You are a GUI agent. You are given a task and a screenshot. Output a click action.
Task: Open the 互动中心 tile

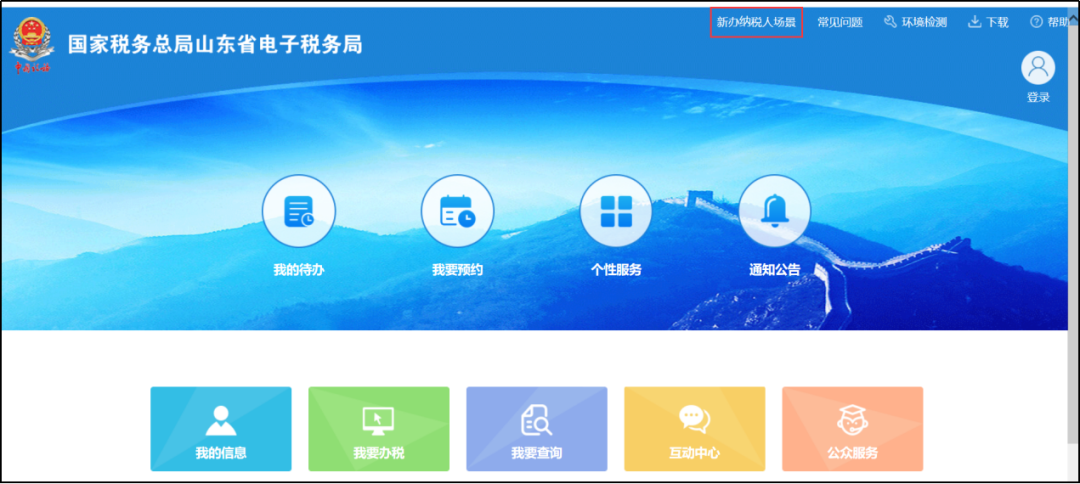point(694,429)
